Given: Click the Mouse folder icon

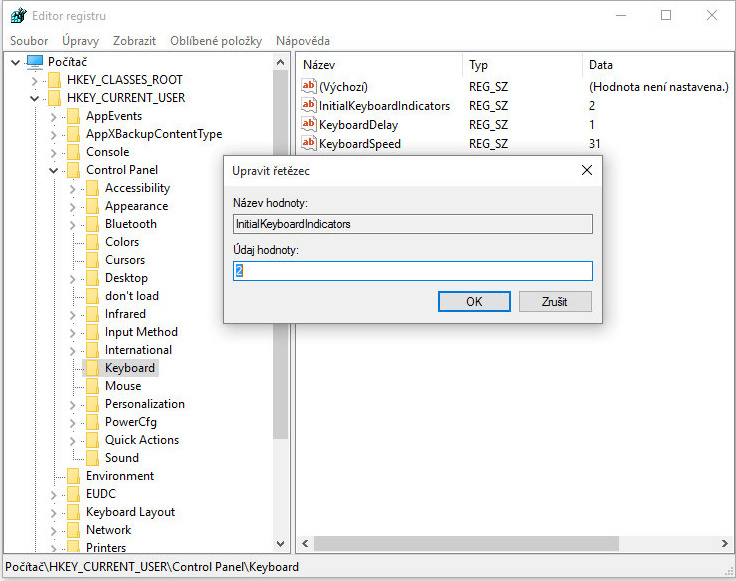Looking at the screenshot, I should 92,386.
